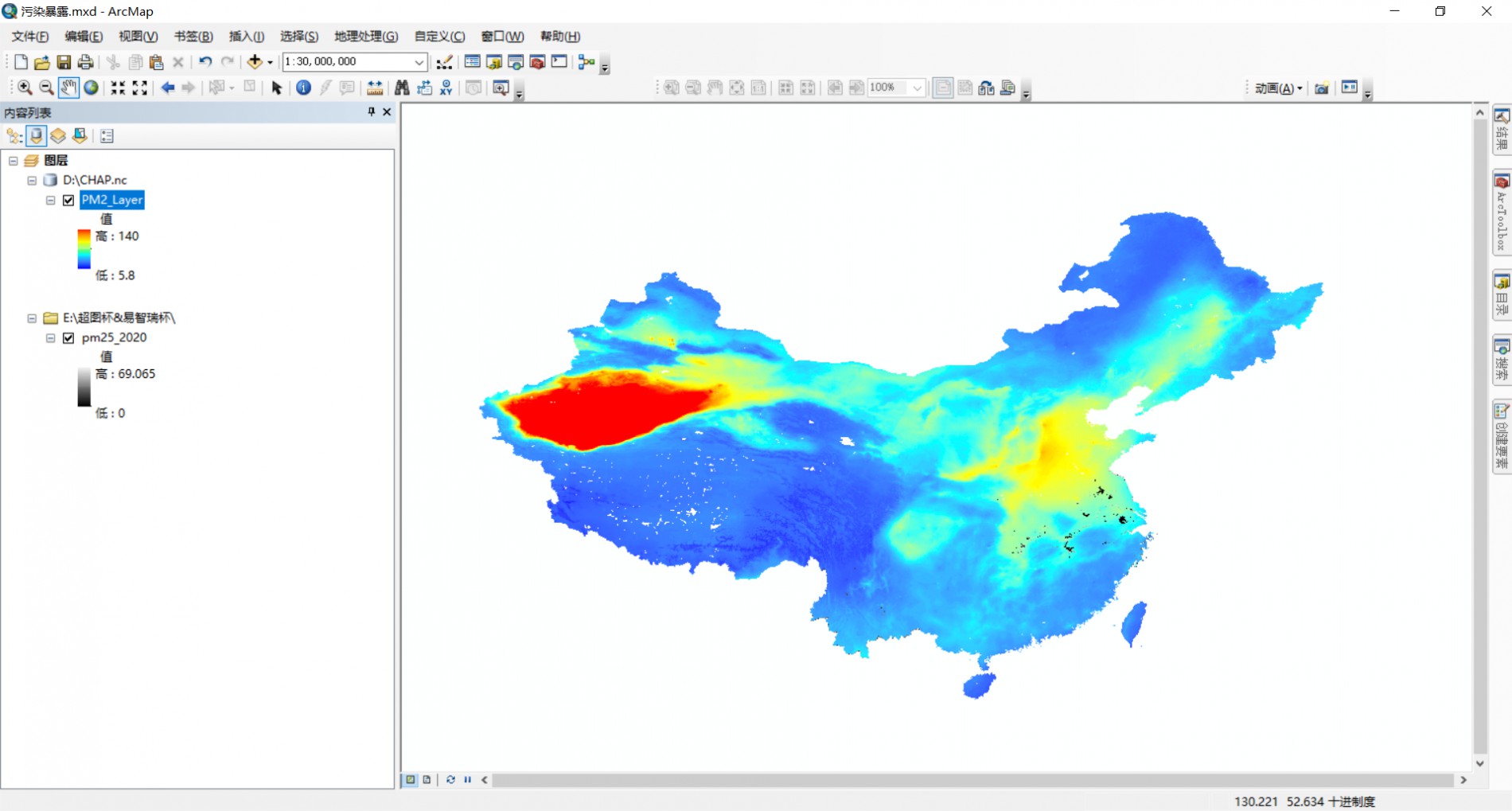Open the 书签(B) menu

coord(193,37)
